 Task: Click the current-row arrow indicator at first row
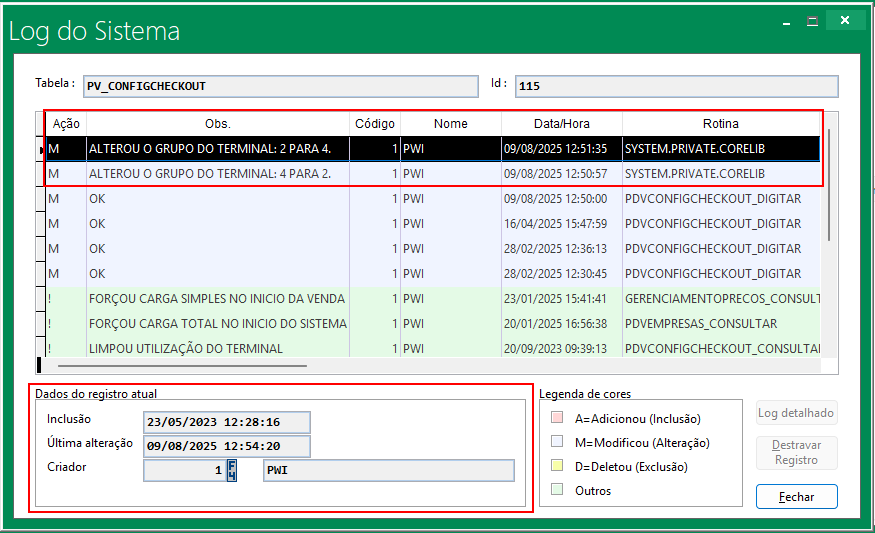pos(41,149)
